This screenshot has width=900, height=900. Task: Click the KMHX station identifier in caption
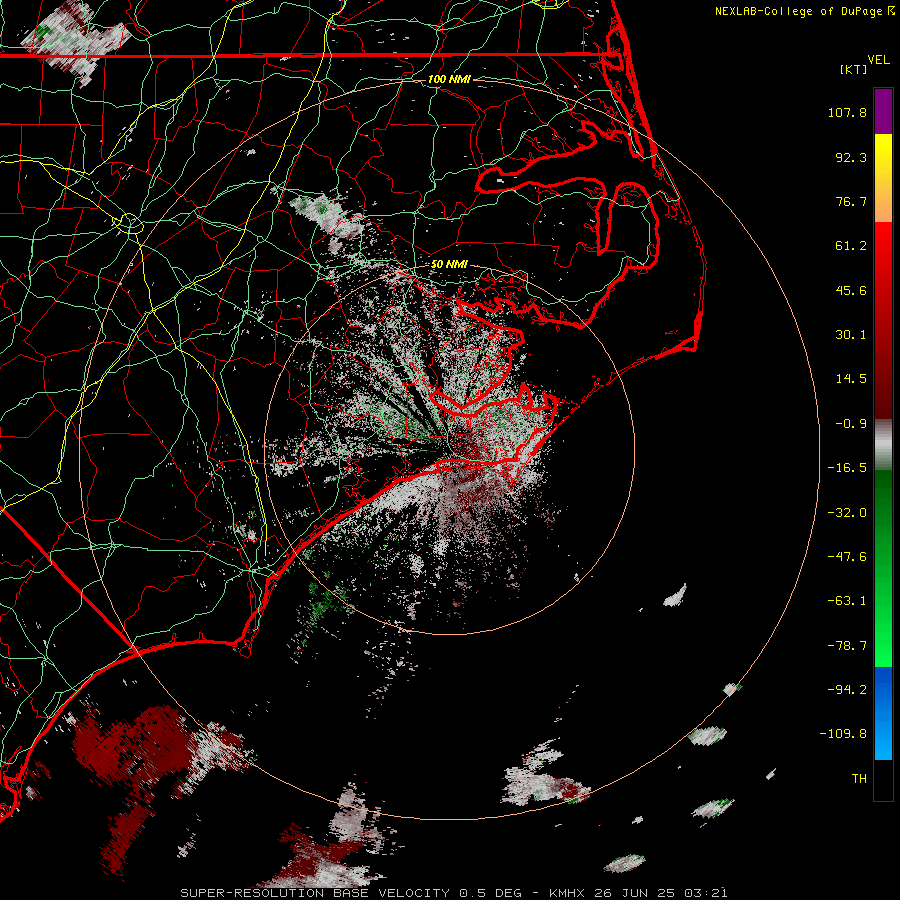(x=567, y=893)
